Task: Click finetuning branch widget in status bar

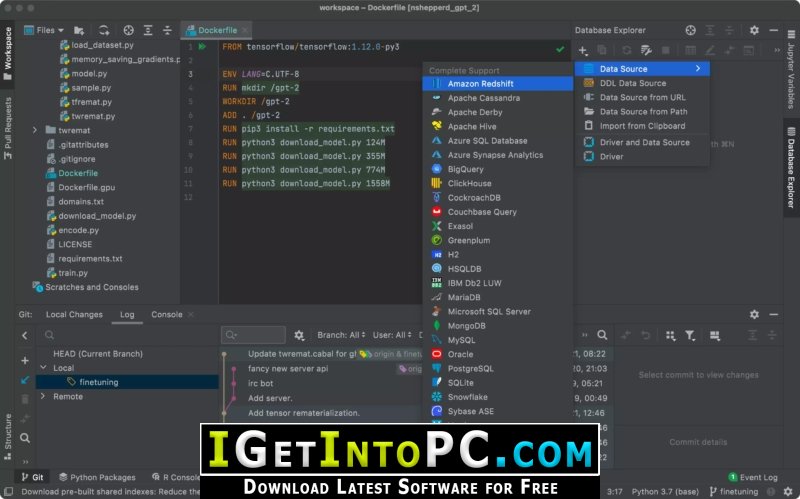Action: (x=734, y=491)
